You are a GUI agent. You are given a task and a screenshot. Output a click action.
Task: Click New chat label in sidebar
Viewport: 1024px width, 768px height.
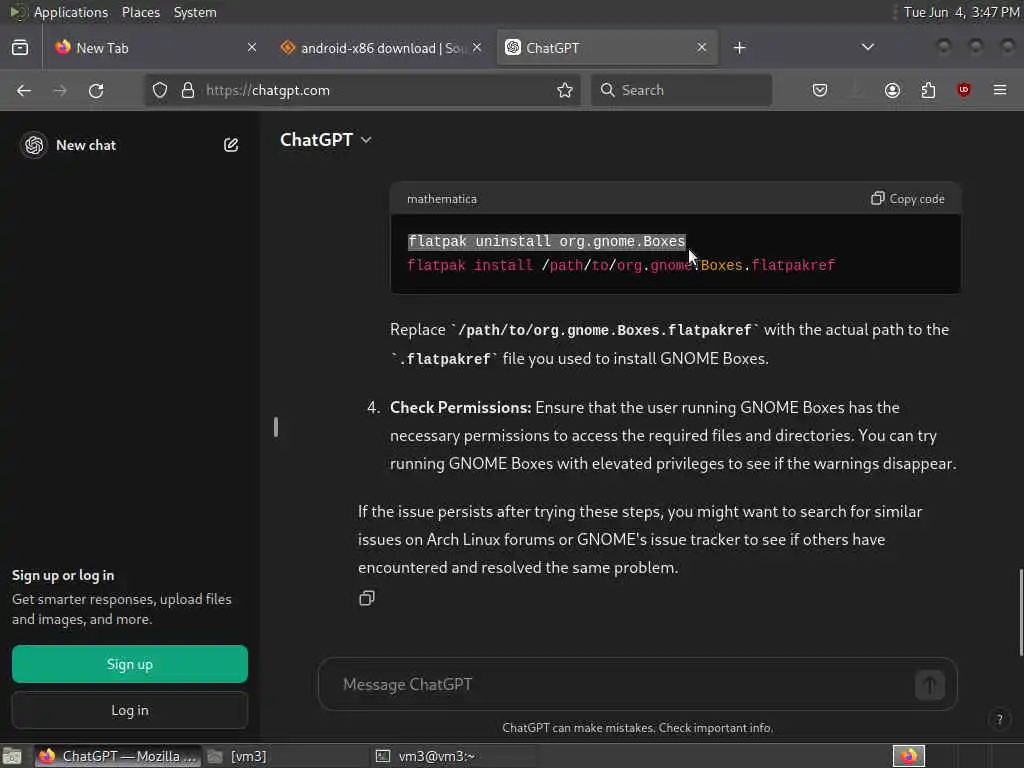86,145
